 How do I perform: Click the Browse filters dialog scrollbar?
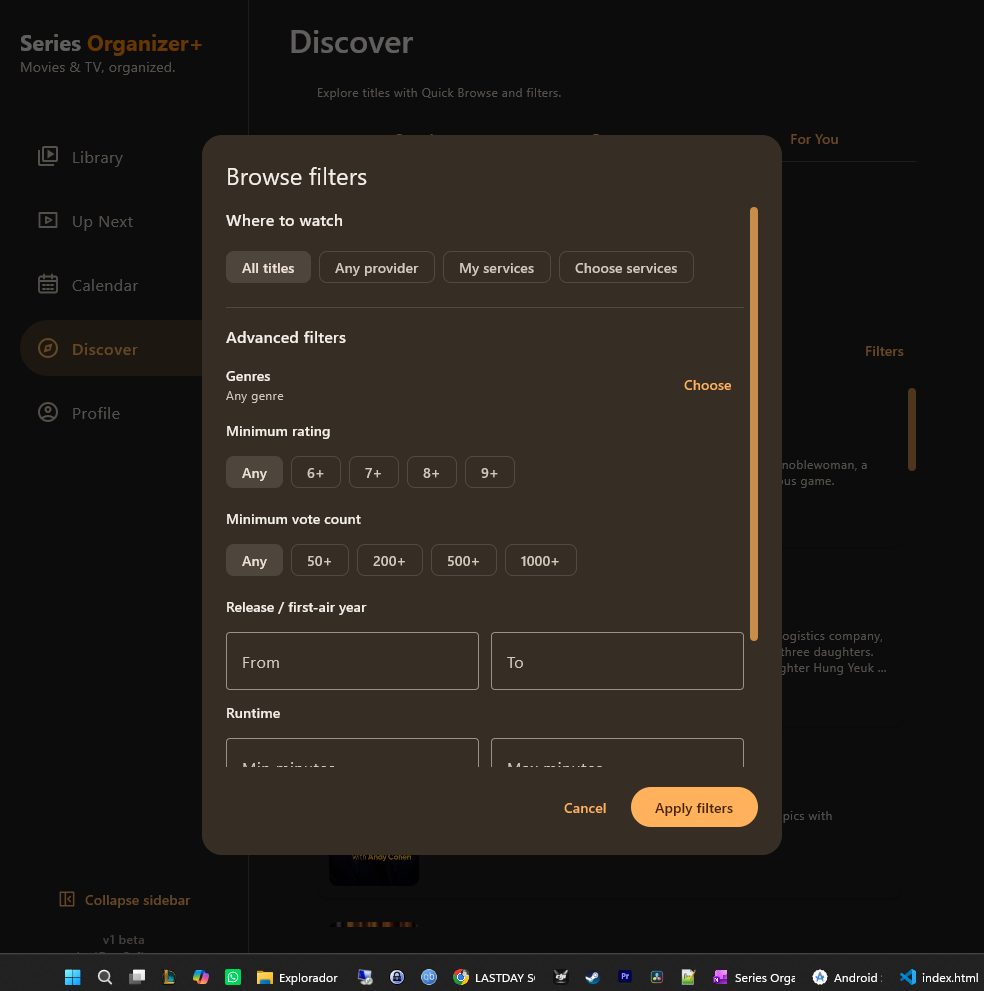753,423
